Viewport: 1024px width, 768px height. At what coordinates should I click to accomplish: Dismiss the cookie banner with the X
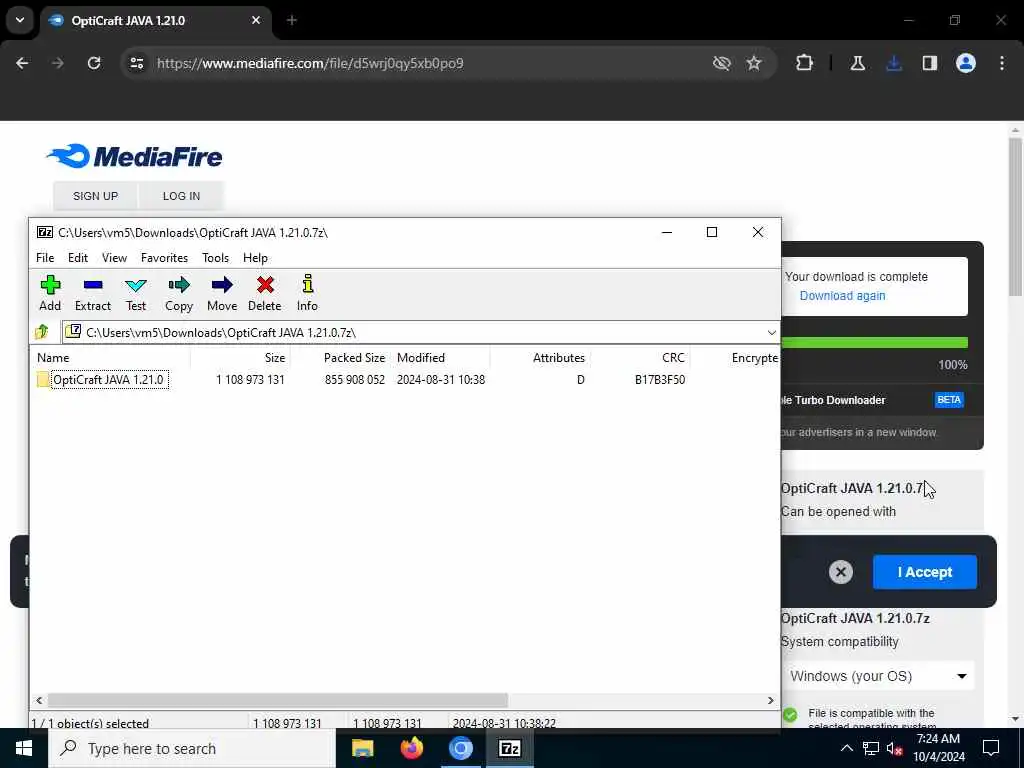[840, 572]
